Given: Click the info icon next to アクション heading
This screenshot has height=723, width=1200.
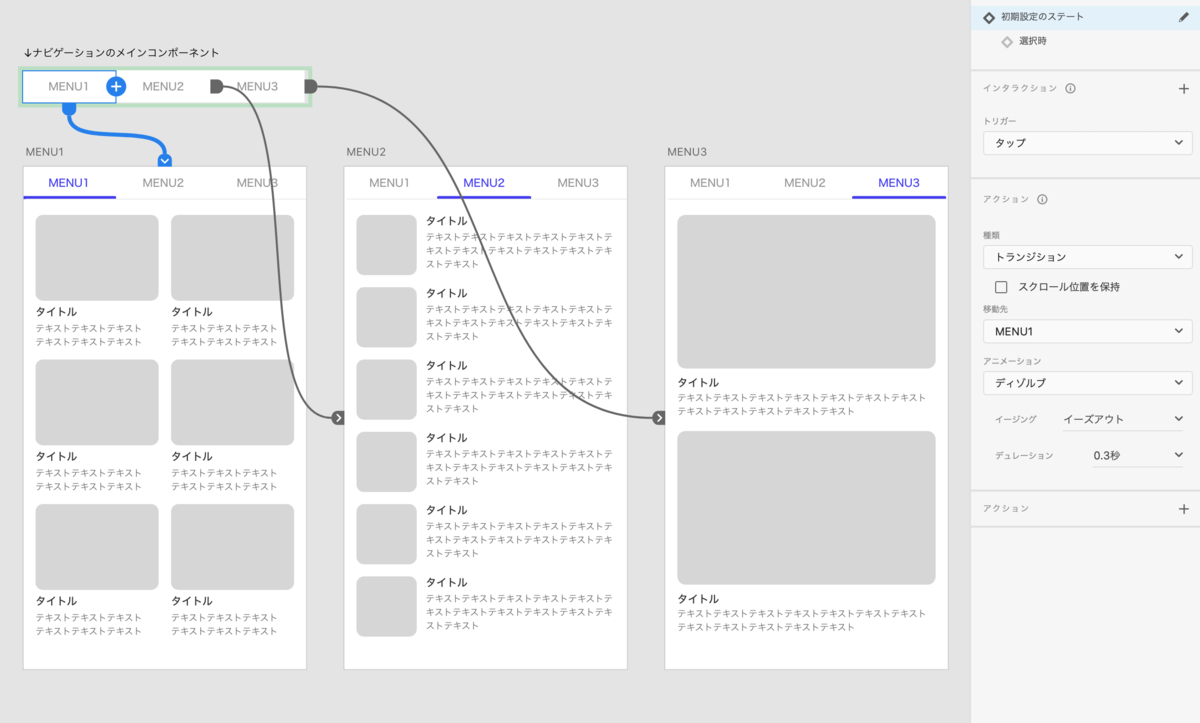Looking at the screenshot, I should (1042, 199).
